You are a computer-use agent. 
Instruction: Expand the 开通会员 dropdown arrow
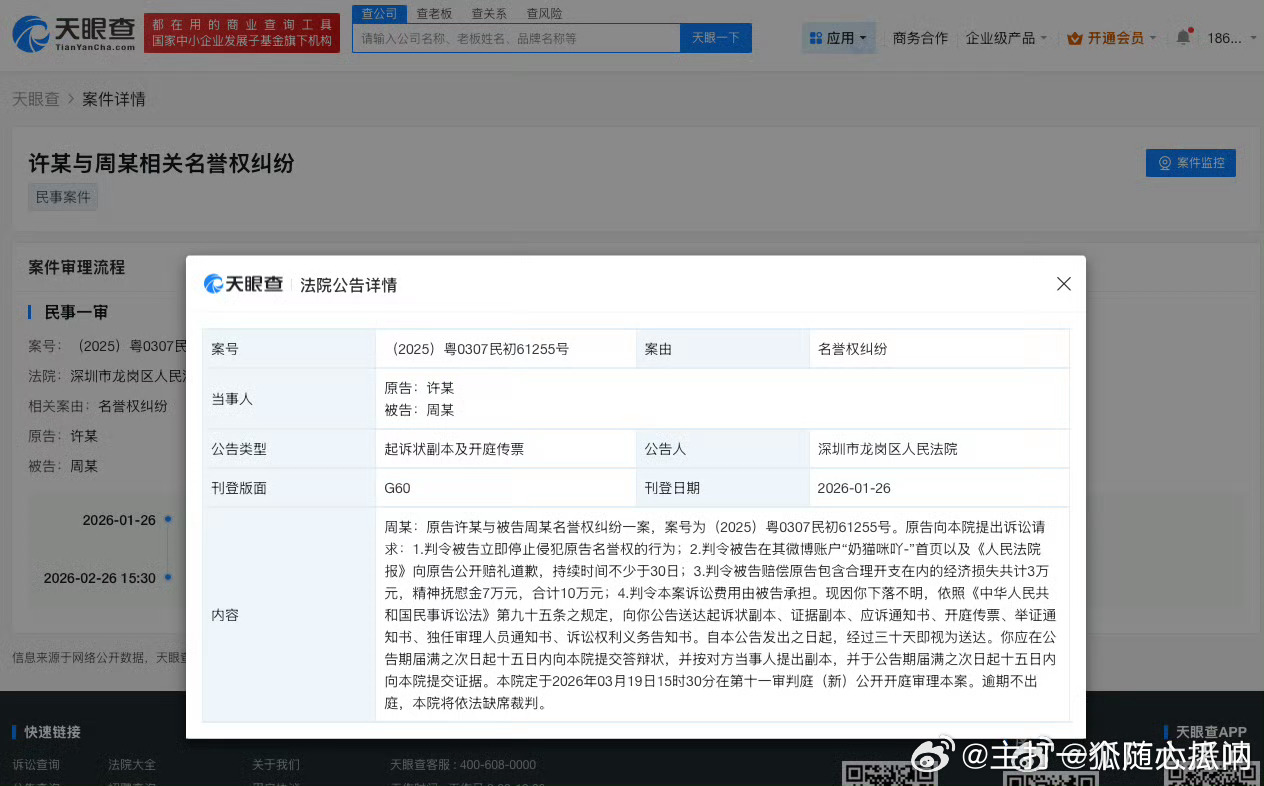[1153, 37]
